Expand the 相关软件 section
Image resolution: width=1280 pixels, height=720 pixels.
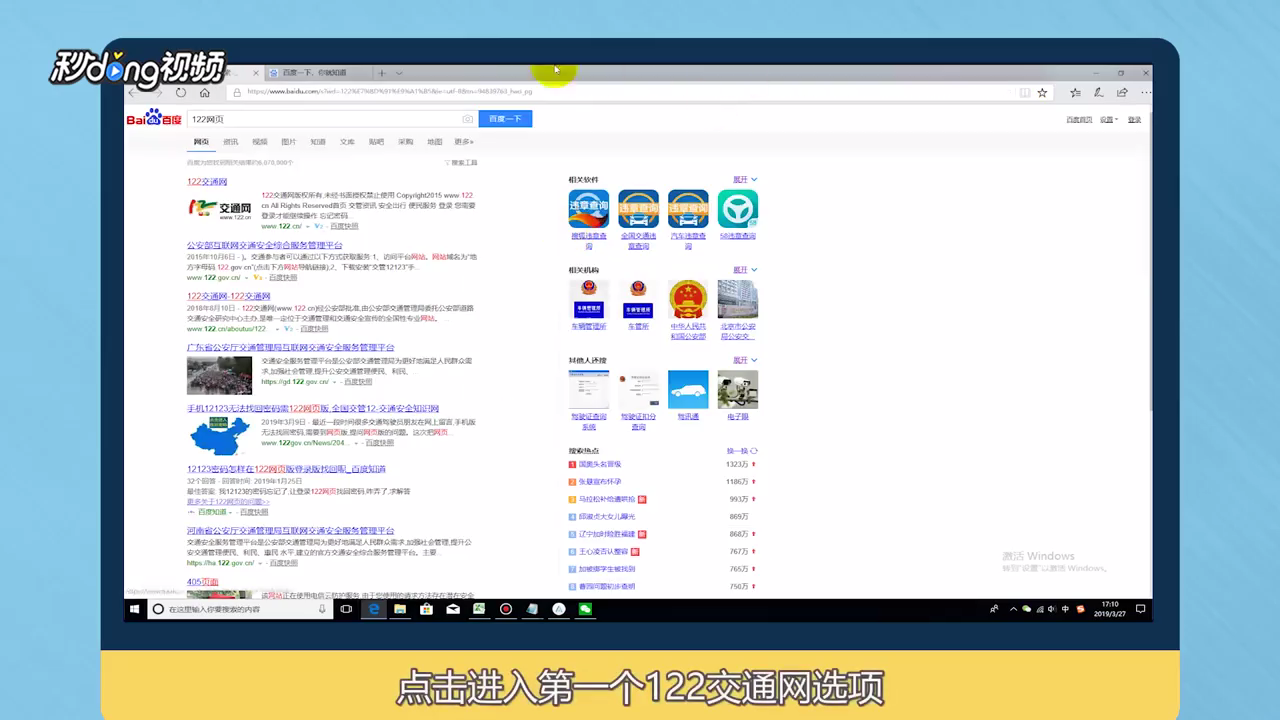[745, 180]
